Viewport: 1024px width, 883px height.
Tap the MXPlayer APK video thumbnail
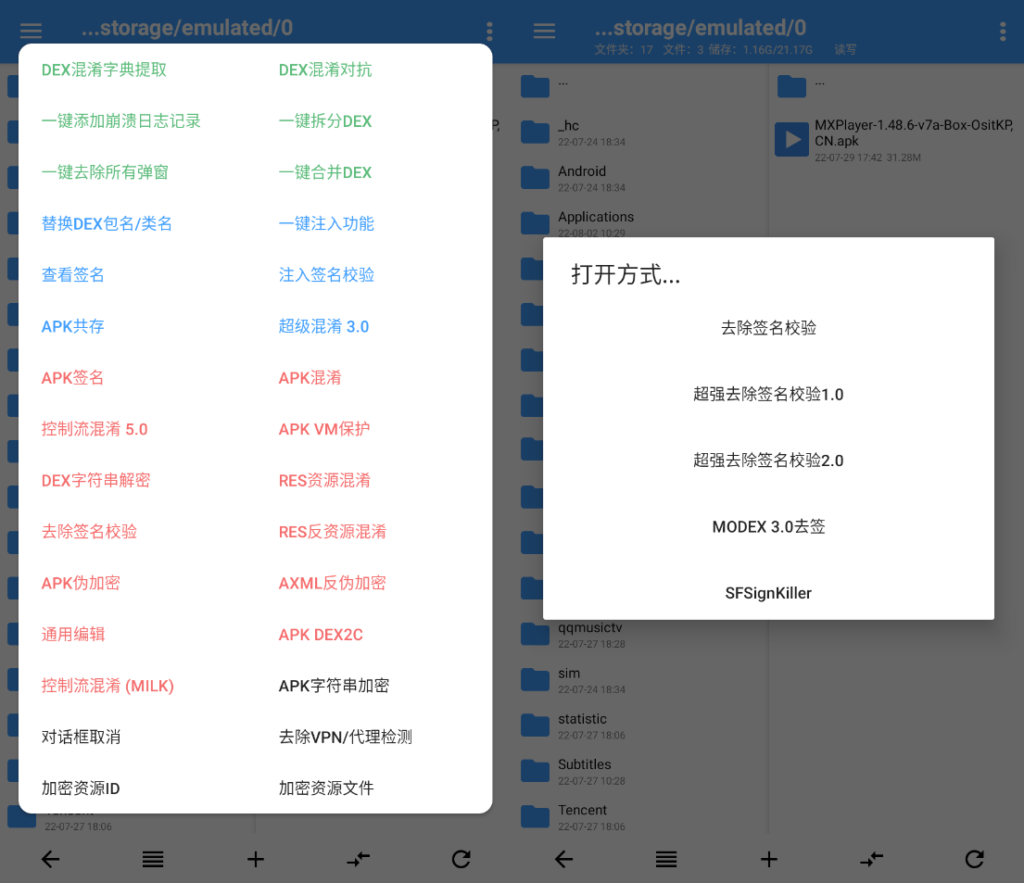point(791,139)
